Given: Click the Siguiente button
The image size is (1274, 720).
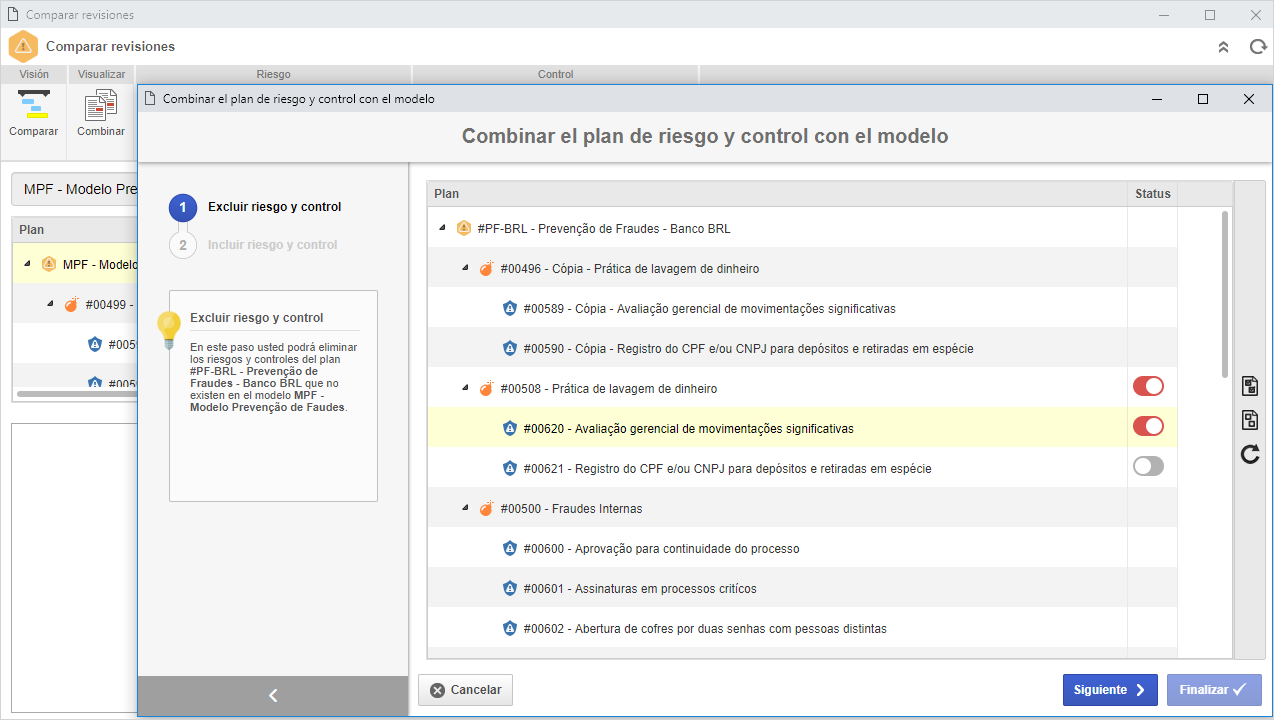Looking at the screenshot, I should (1110, 690).
